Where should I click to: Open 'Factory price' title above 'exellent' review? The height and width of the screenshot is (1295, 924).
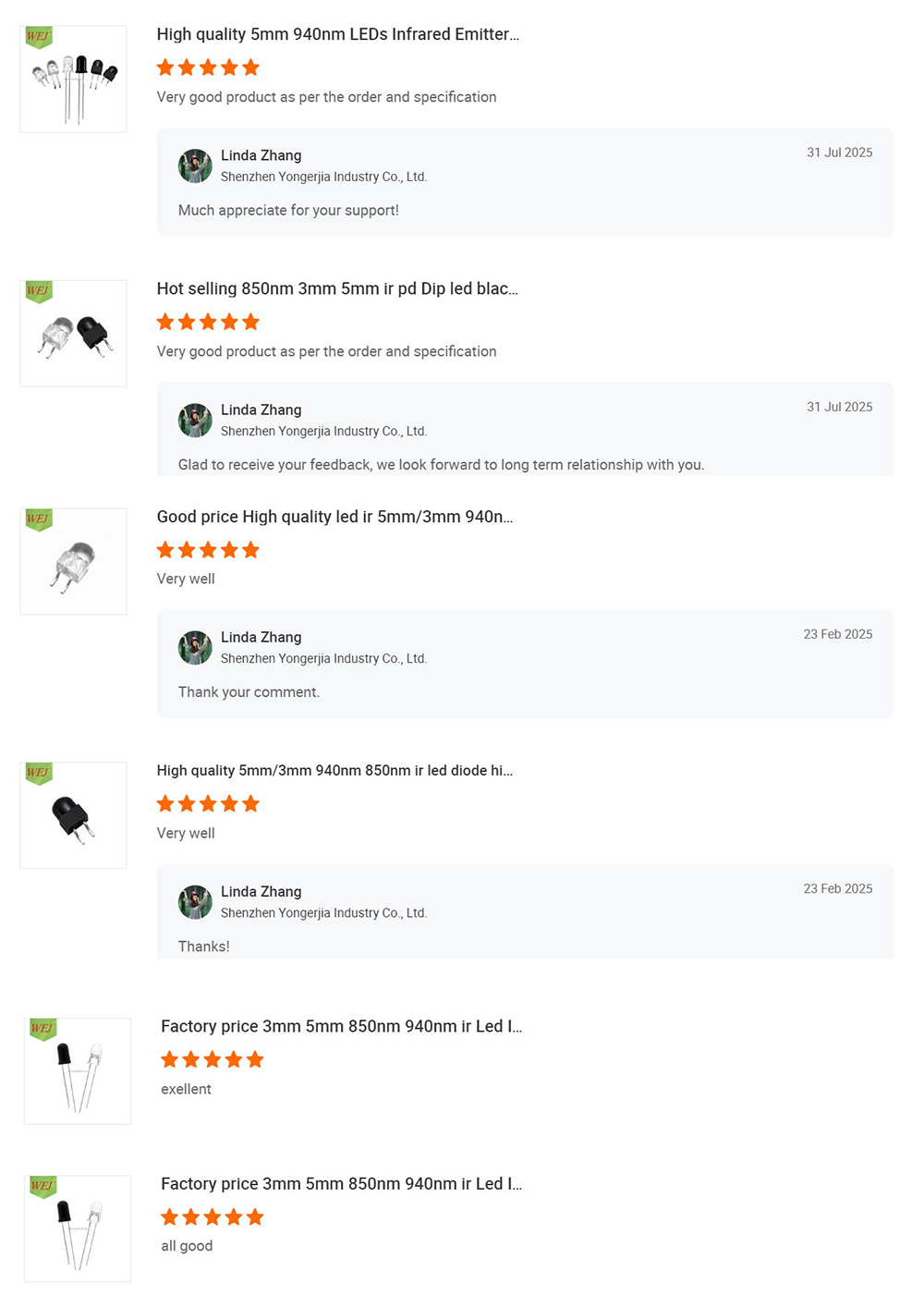342,1026
